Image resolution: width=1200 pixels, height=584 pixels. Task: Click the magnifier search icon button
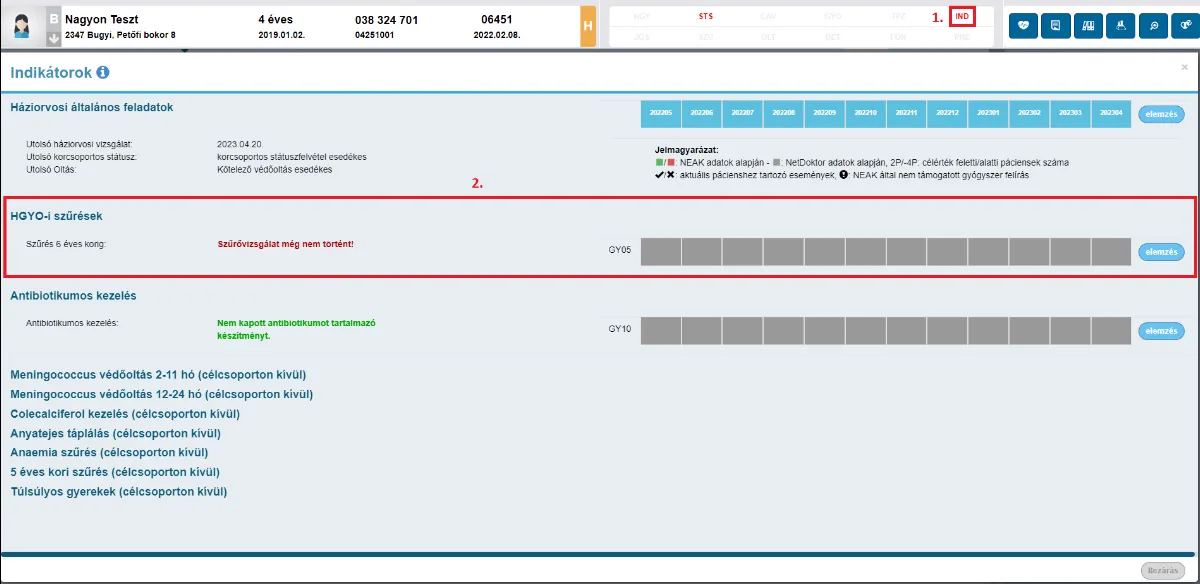pyautogui.click(x=1153, y=25)
